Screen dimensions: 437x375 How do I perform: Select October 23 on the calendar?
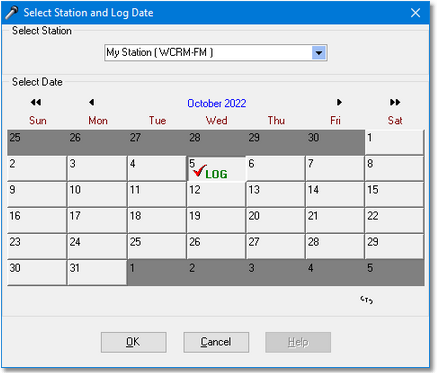pyautogui.click(x=37, y=246)
